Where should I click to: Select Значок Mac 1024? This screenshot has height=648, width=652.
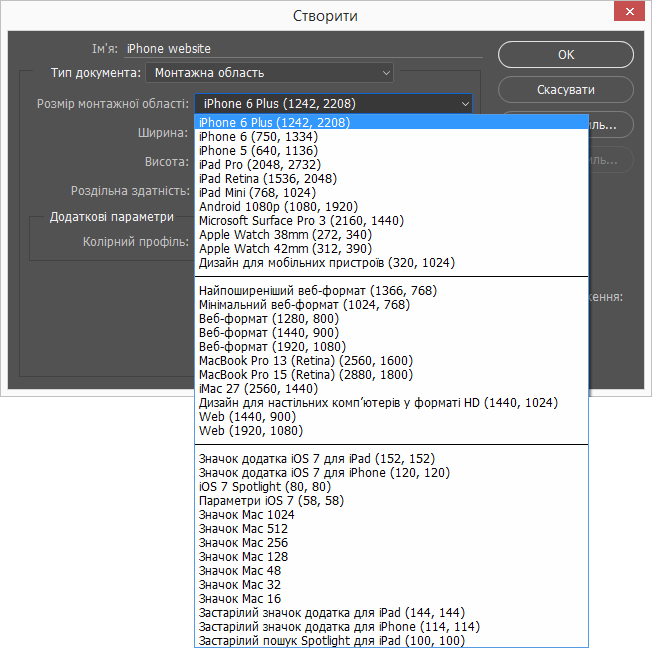coord(391,515)
